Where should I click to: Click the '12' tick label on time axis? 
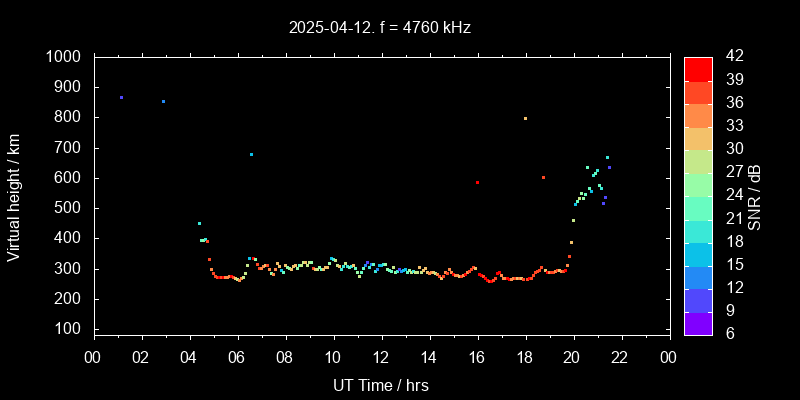(x=380, y=357)
